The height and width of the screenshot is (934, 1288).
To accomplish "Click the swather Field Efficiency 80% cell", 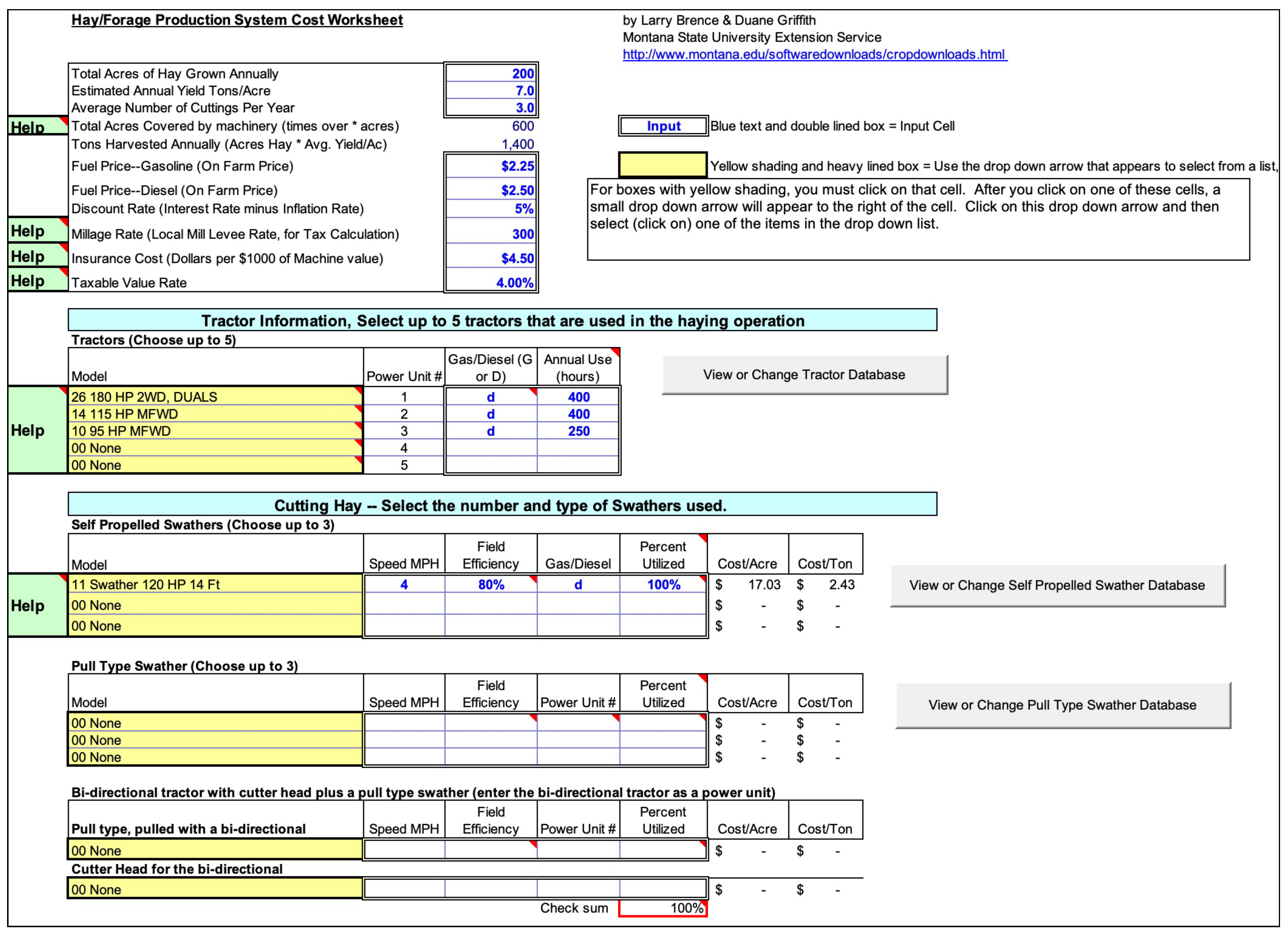I will pos(491,584).
